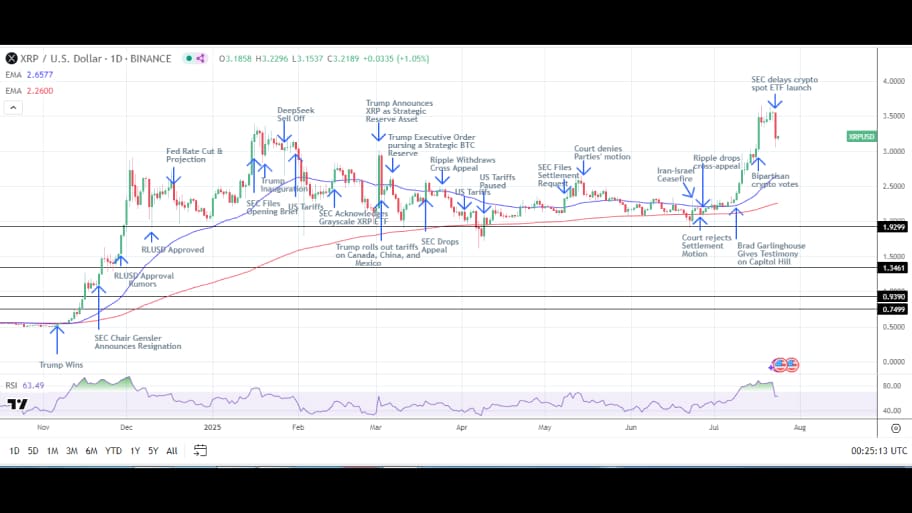912x513 pixels.
Task: Click 'Court rejects Settlement Motion' annotation
Action: [707, 245]
